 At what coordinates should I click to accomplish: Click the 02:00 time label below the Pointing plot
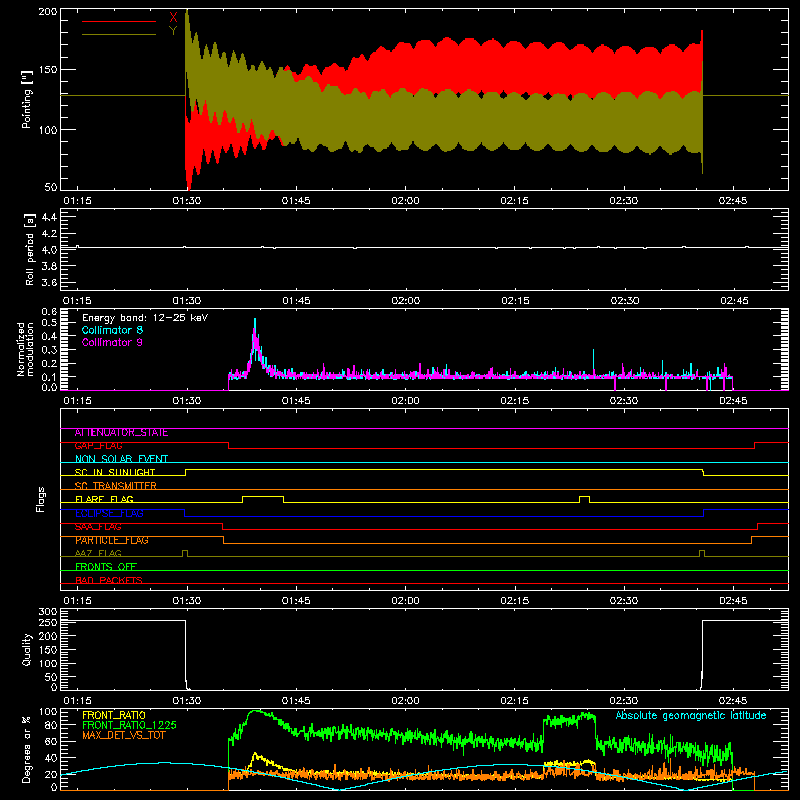(x=405, y=201)
